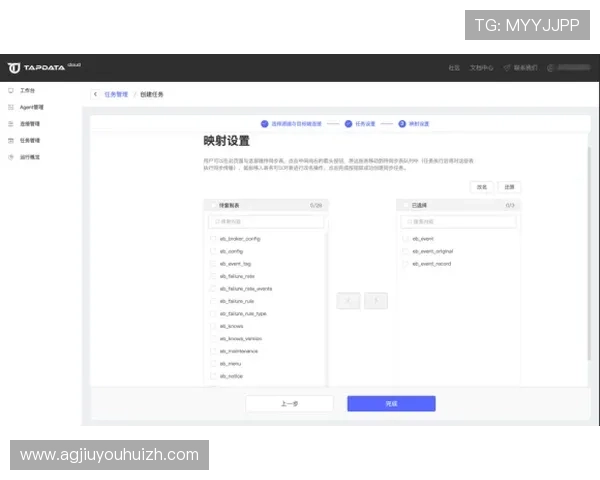Screen dimensions: 600x480
Task: Click the 上一步 button
Action: 289,403
